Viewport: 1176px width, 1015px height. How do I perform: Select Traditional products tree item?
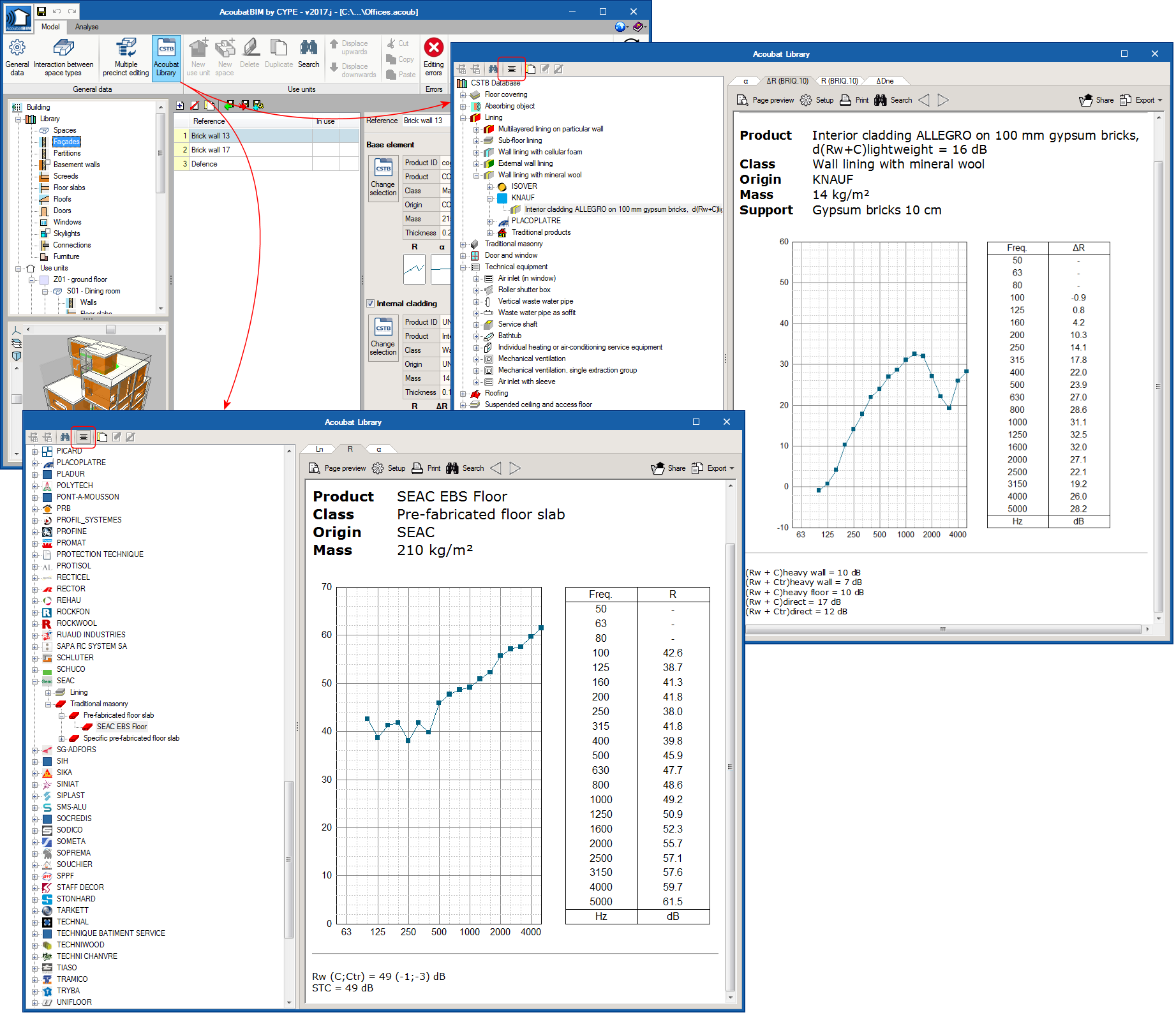[x=541, y=232]
